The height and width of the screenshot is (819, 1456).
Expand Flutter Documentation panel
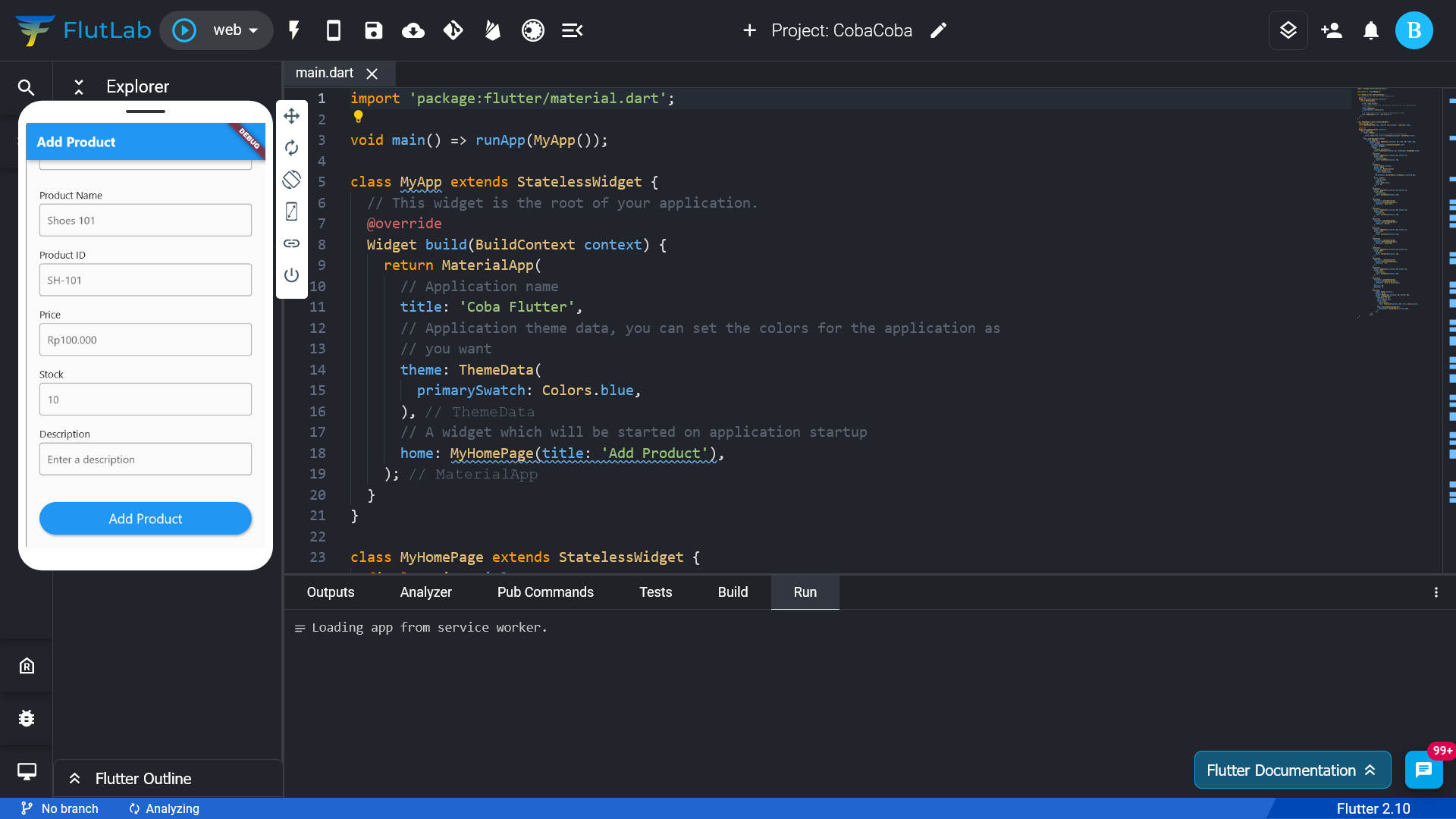click(x=1293, y=770)
